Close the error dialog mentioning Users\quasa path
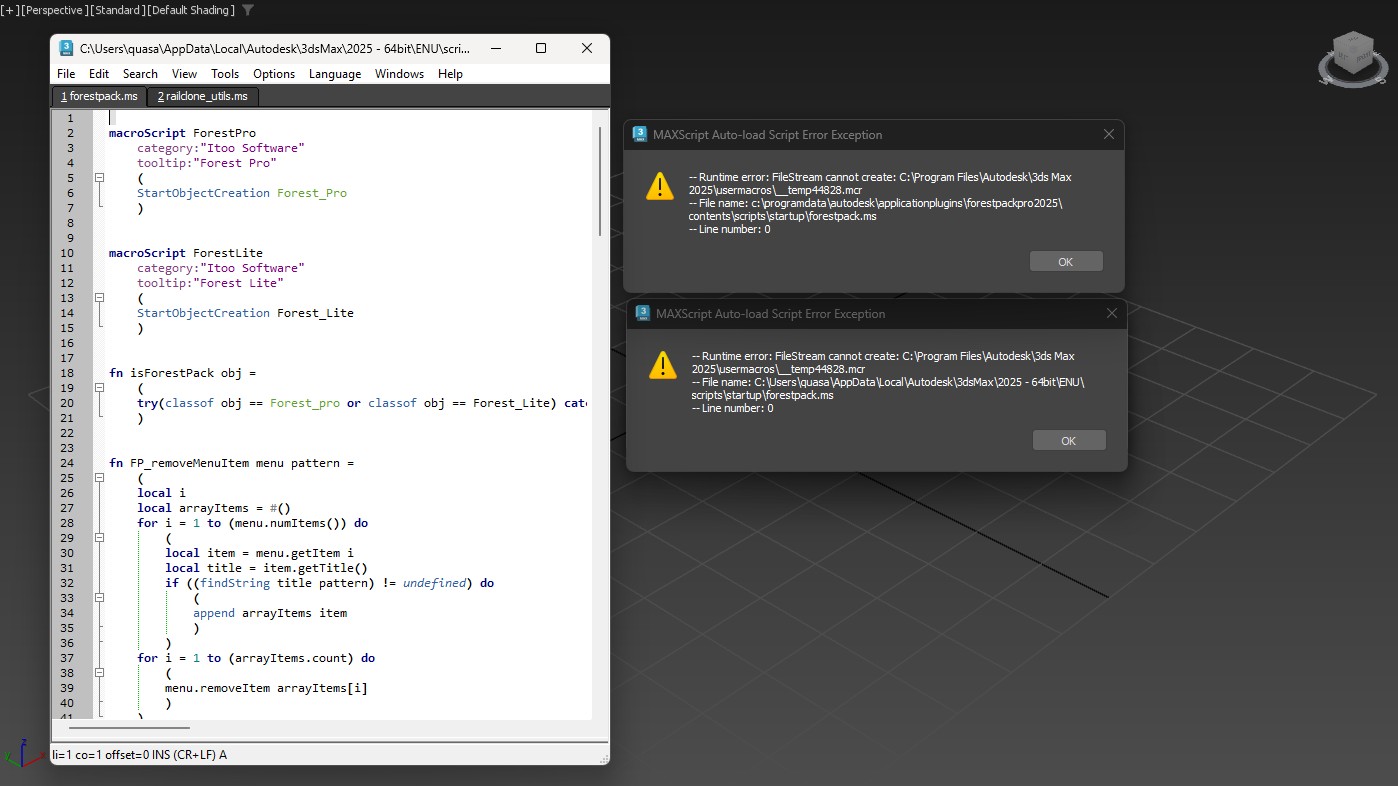Screen dimensions: 1398x786 tap(1111, 313)
